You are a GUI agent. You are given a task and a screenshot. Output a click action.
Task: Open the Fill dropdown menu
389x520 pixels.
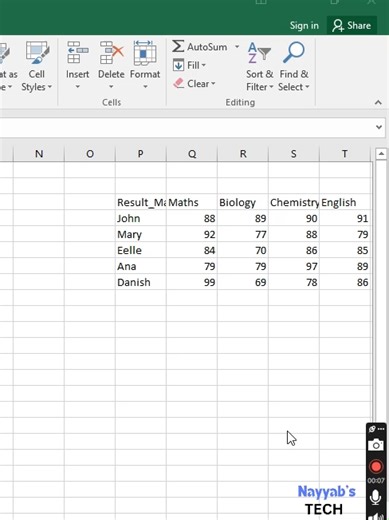[203, 65]
